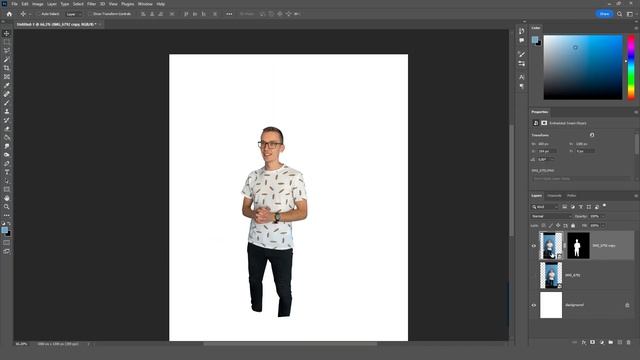Select the Magic Wand tool
Screen dimensions: 640x360
7,59
